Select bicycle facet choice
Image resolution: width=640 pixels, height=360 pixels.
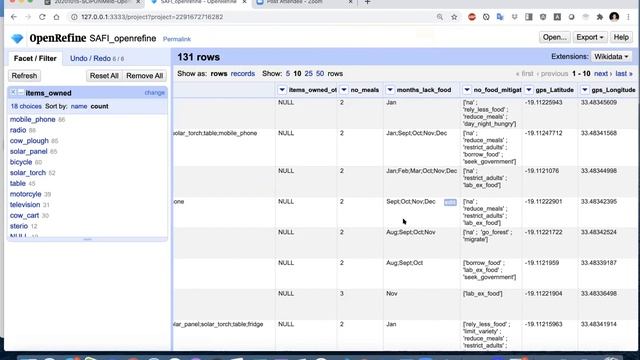coord(21,162)
